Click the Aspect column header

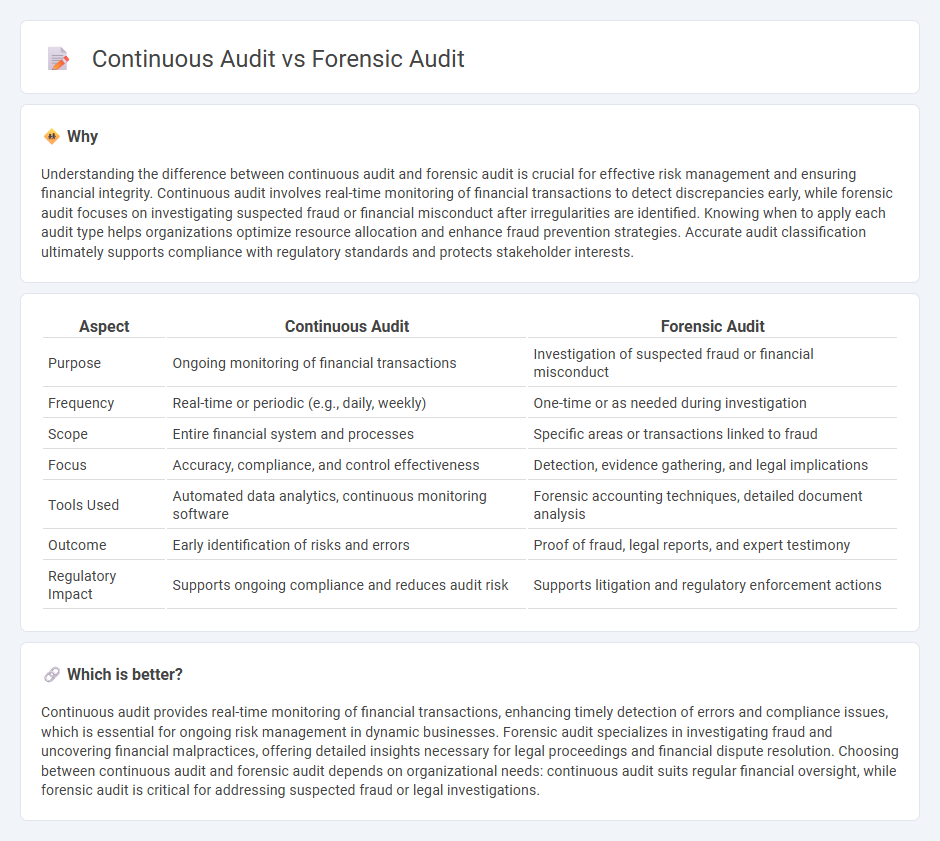104,326
